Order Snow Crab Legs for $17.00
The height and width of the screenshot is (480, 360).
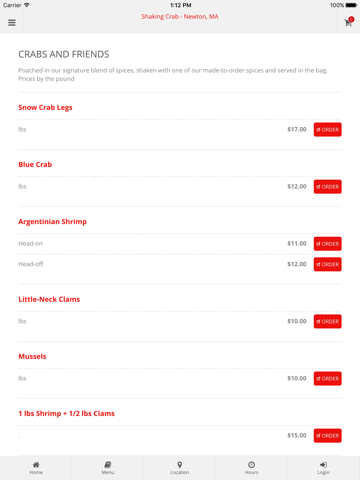click(x=327, y=129)
